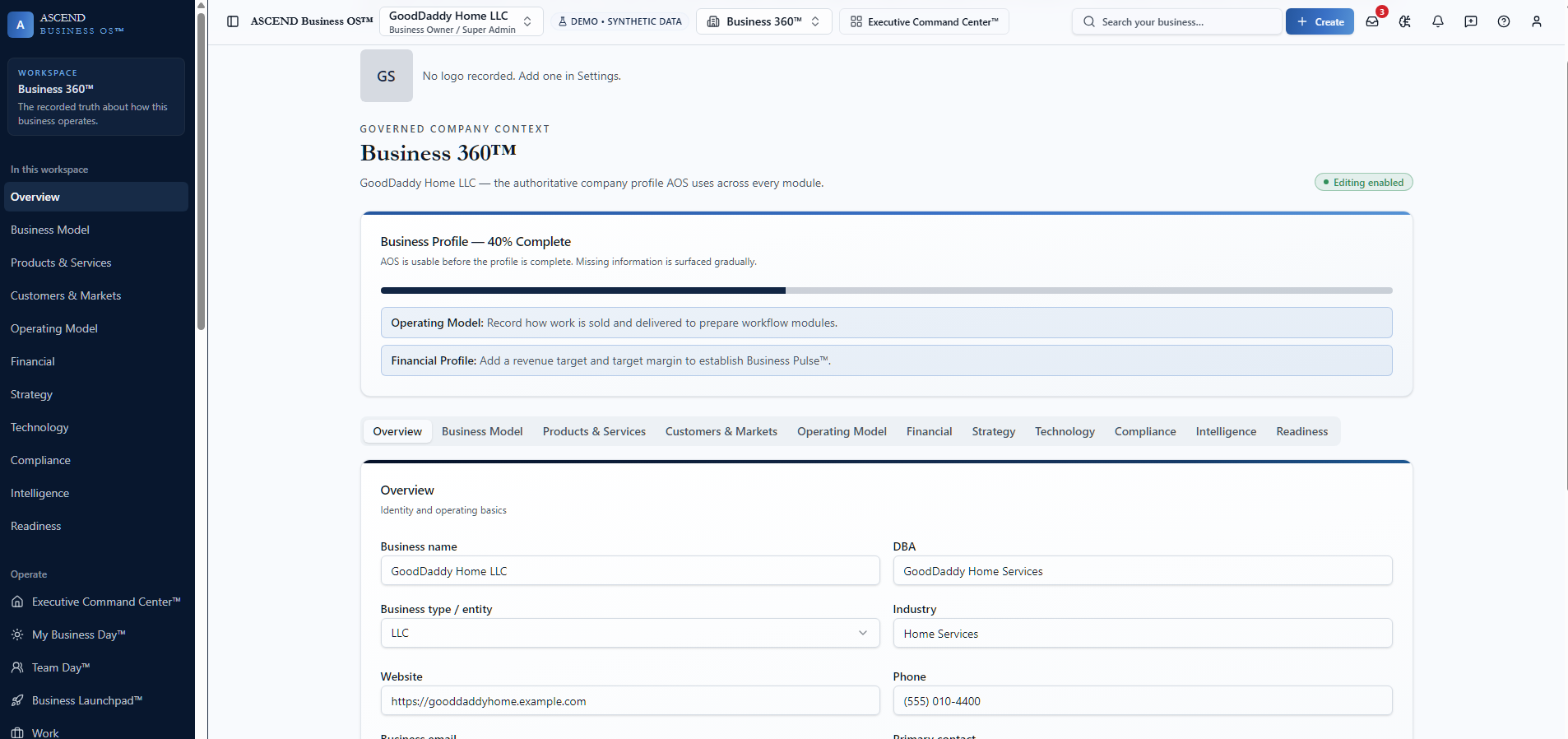Click the DBA input field
The image size is (1568, 739).
[x=1143, y=570]
